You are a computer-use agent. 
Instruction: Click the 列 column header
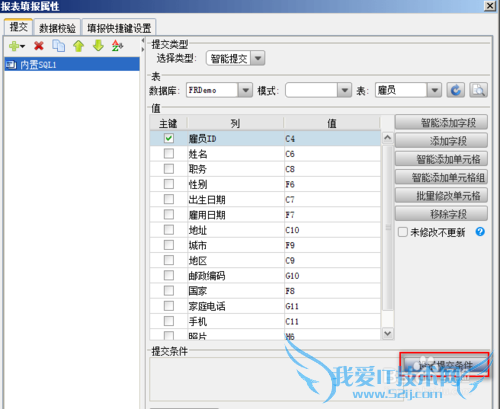[235, 123]
